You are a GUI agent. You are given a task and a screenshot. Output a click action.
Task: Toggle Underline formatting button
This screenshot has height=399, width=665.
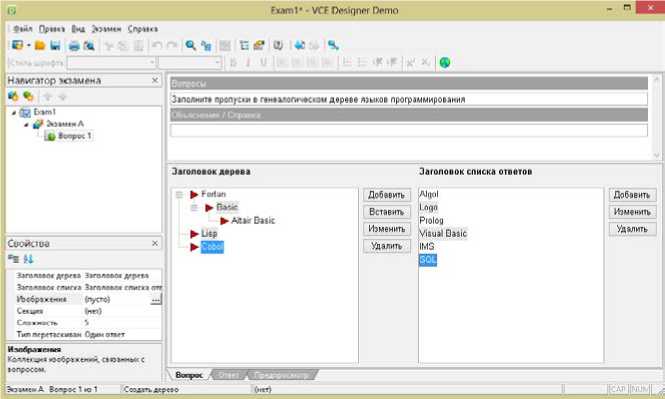pos(263,63)
